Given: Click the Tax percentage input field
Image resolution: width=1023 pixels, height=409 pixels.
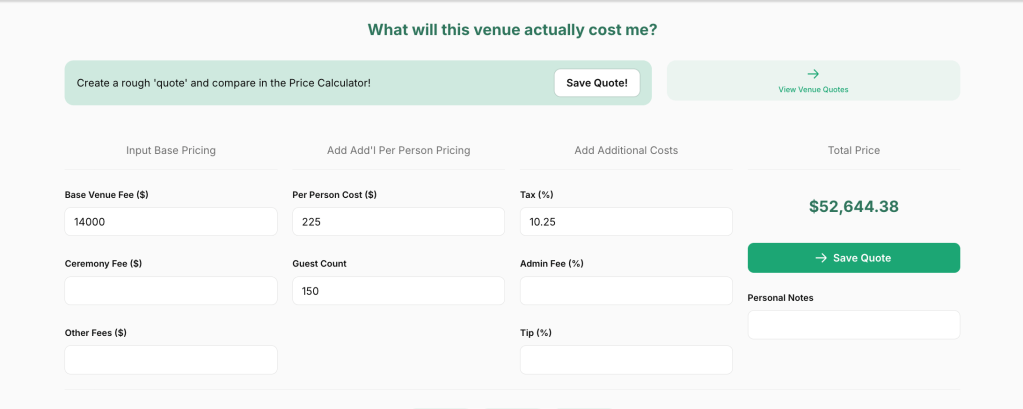Looking at the screenshot, I should pyautogui.click(x=626, y=222).
